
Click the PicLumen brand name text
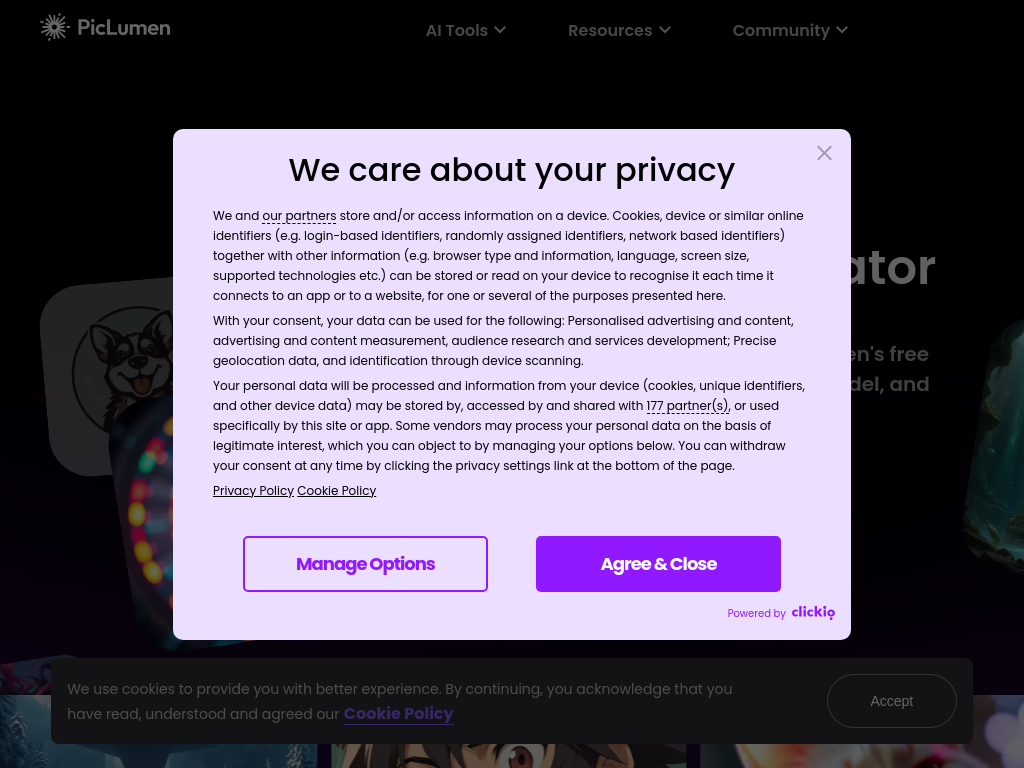click(x=124, y=28)
